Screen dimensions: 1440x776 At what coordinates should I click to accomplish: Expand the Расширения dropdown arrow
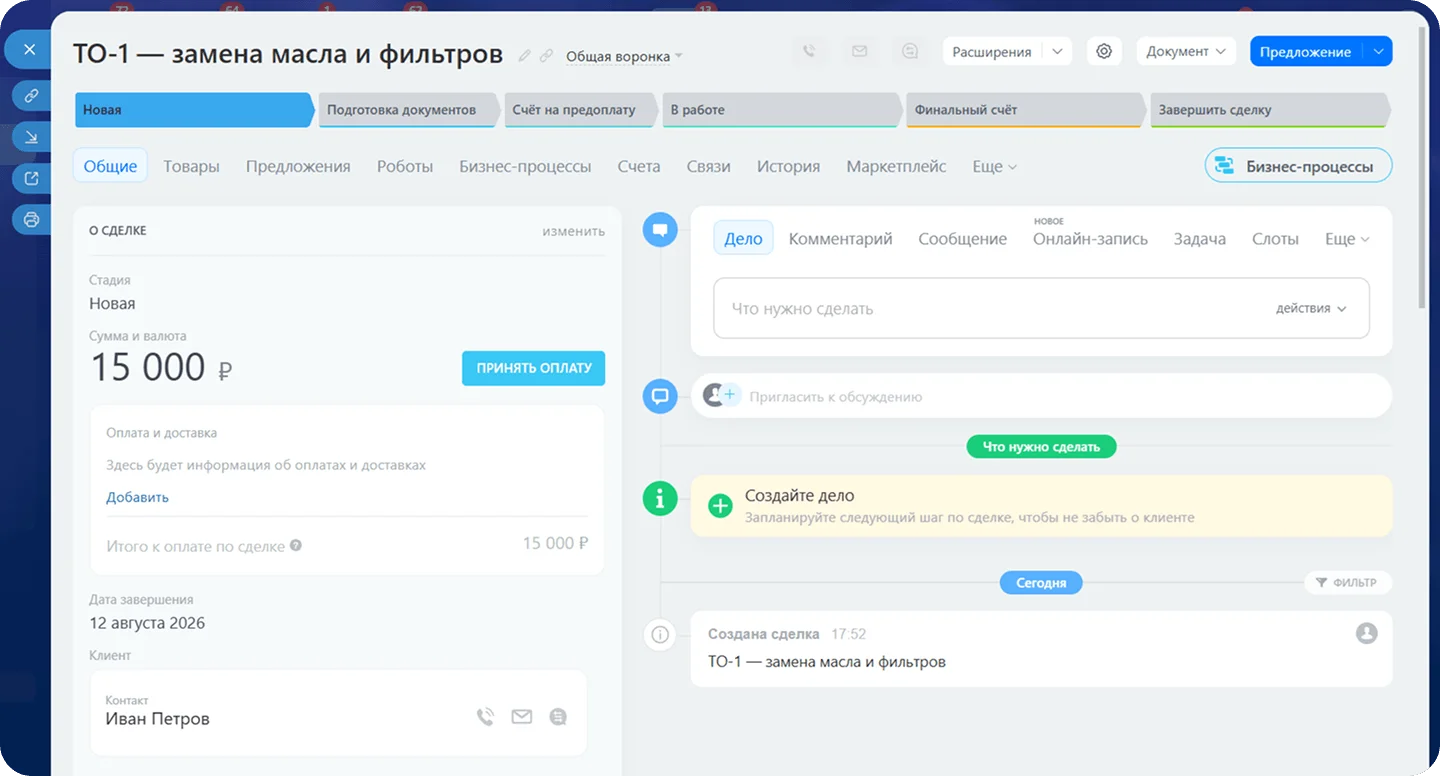click(1057, 52)
